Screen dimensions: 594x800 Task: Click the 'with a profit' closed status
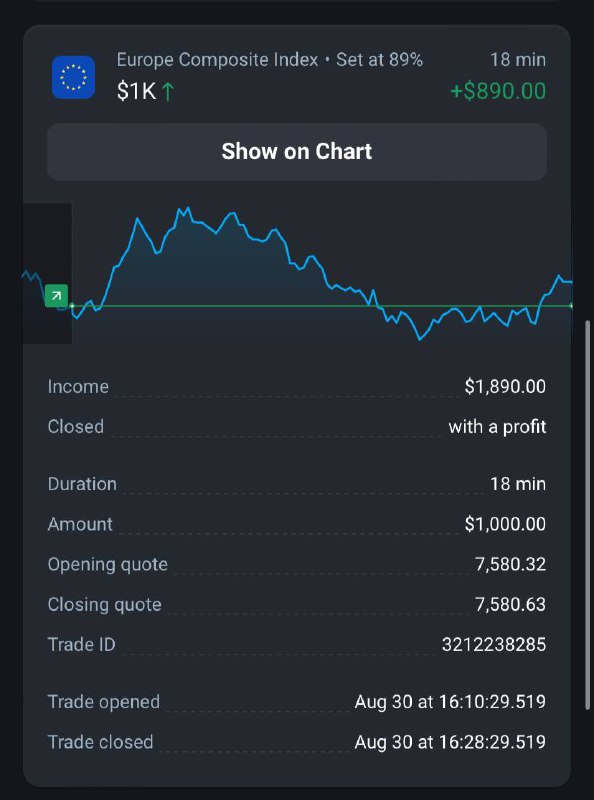coord(498,427)
